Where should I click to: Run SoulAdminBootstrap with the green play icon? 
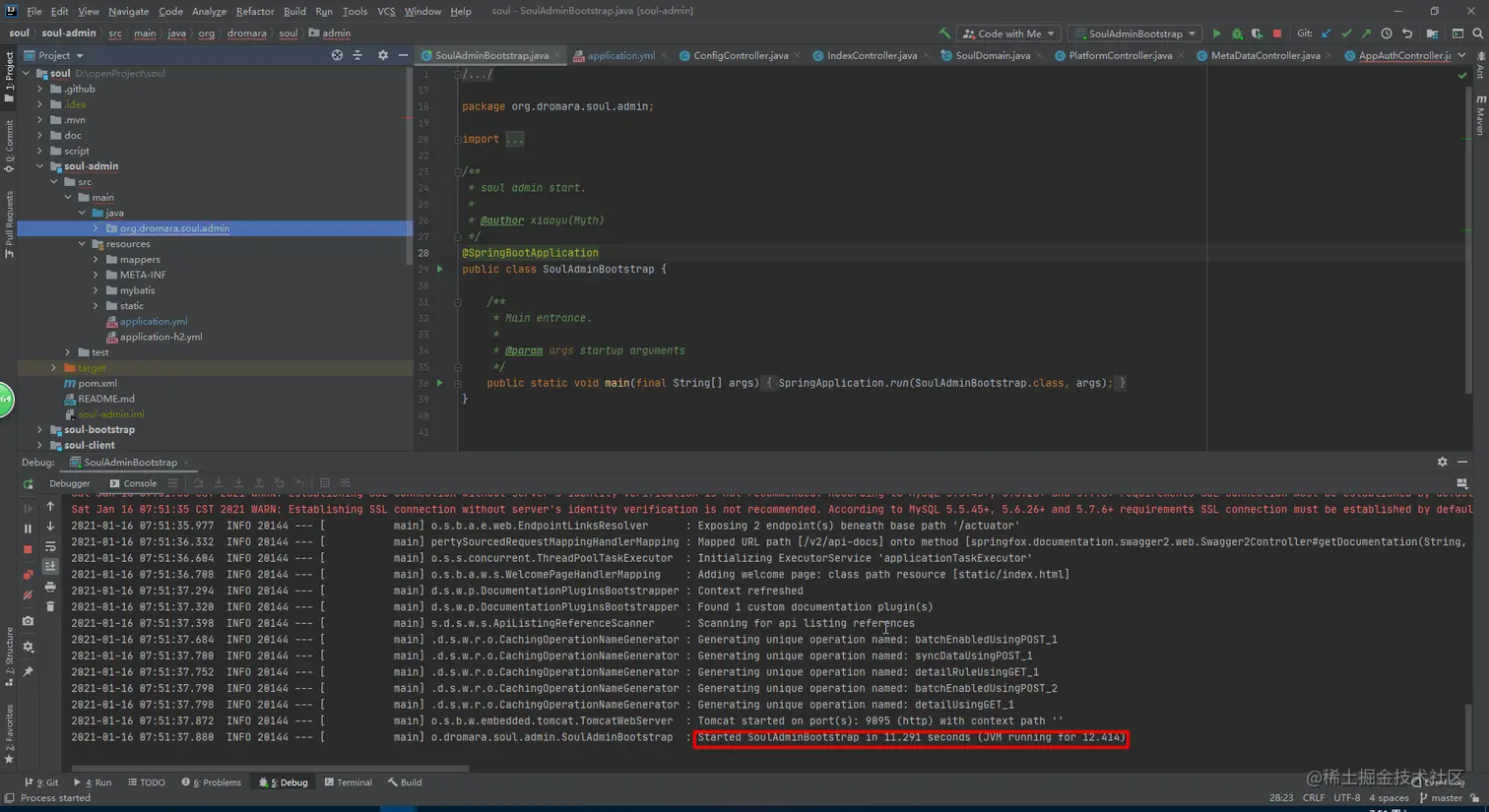(x=1217, y=33)
